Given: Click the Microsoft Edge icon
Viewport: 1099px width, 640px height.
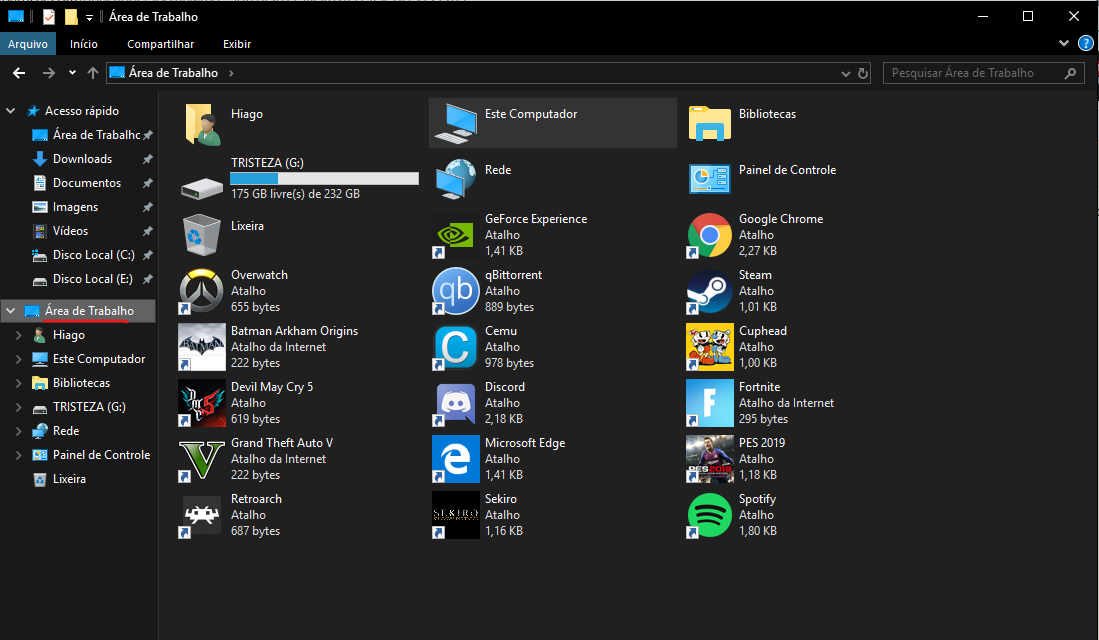Looking at the screenshot, I should pyautogui.click(x=456, y=459).
